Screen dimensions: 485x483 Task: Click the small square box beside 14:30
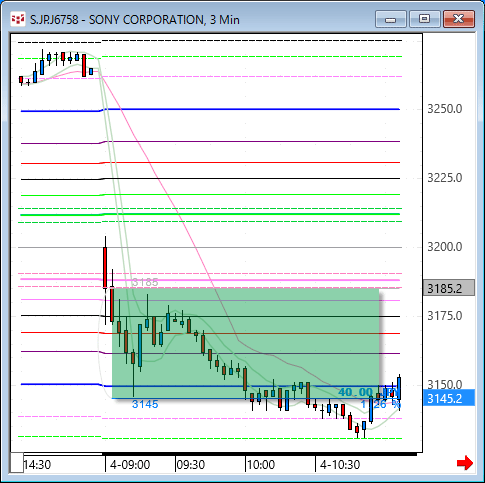(17, 462)
